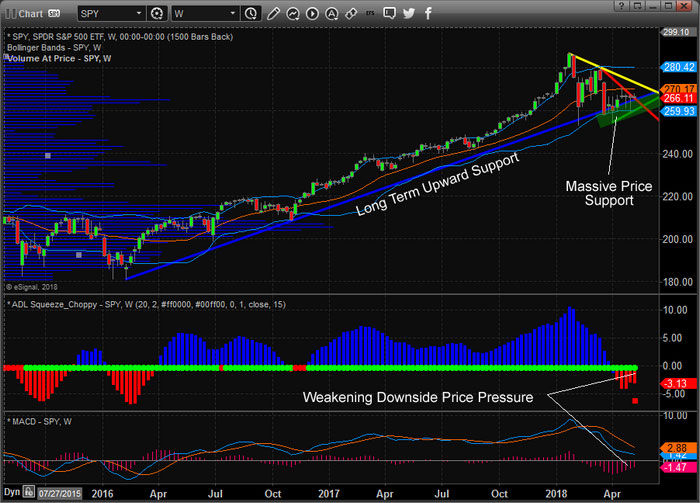Viewport: 700px width, 503px height.
Task: Click the 266.11 red price marker
Action: point(679,98)
